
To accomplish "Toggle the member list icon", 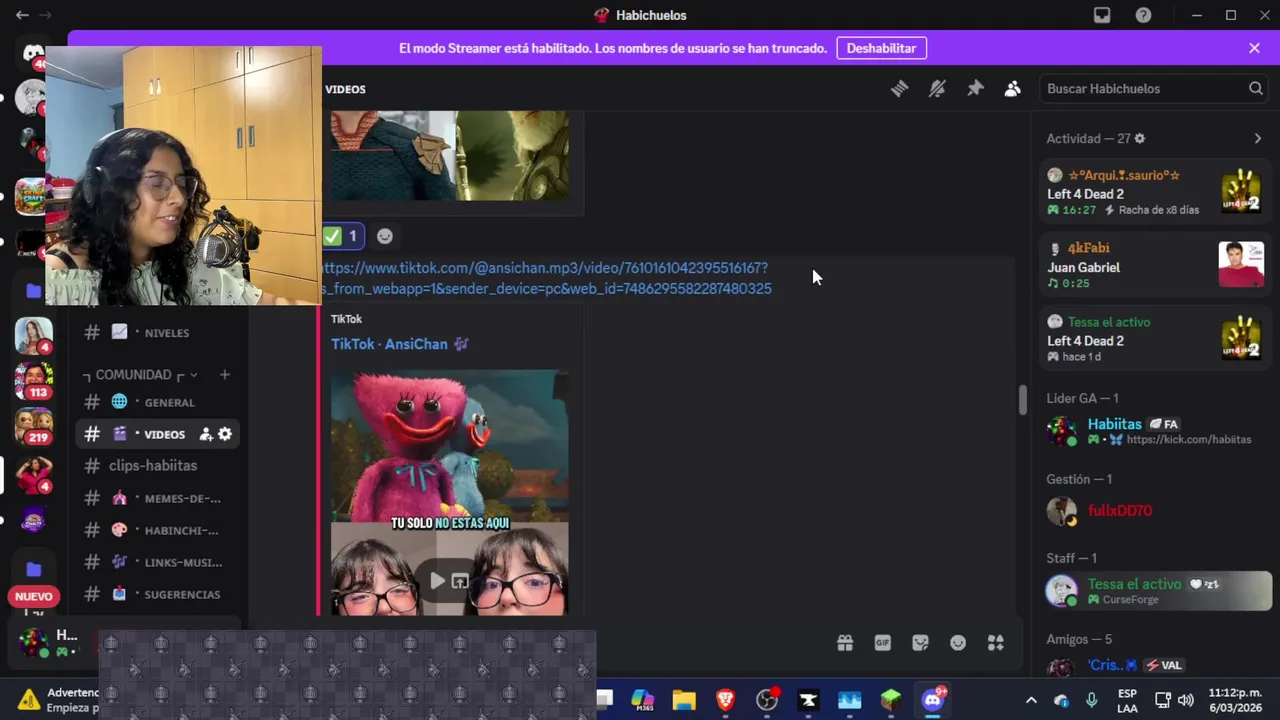I will (x=1013, y=89).
